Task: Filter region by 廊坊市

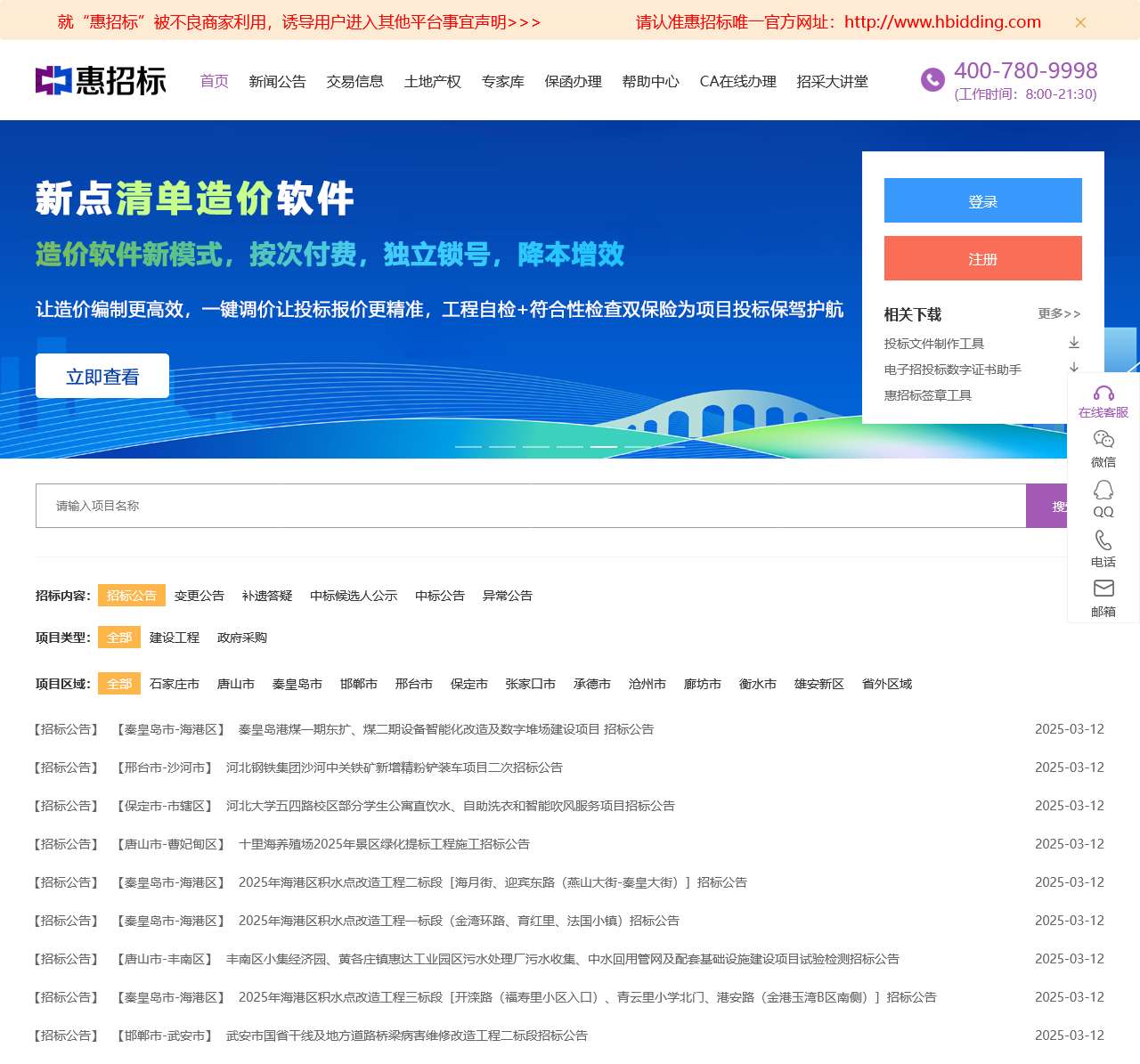Action: [703, 684]
